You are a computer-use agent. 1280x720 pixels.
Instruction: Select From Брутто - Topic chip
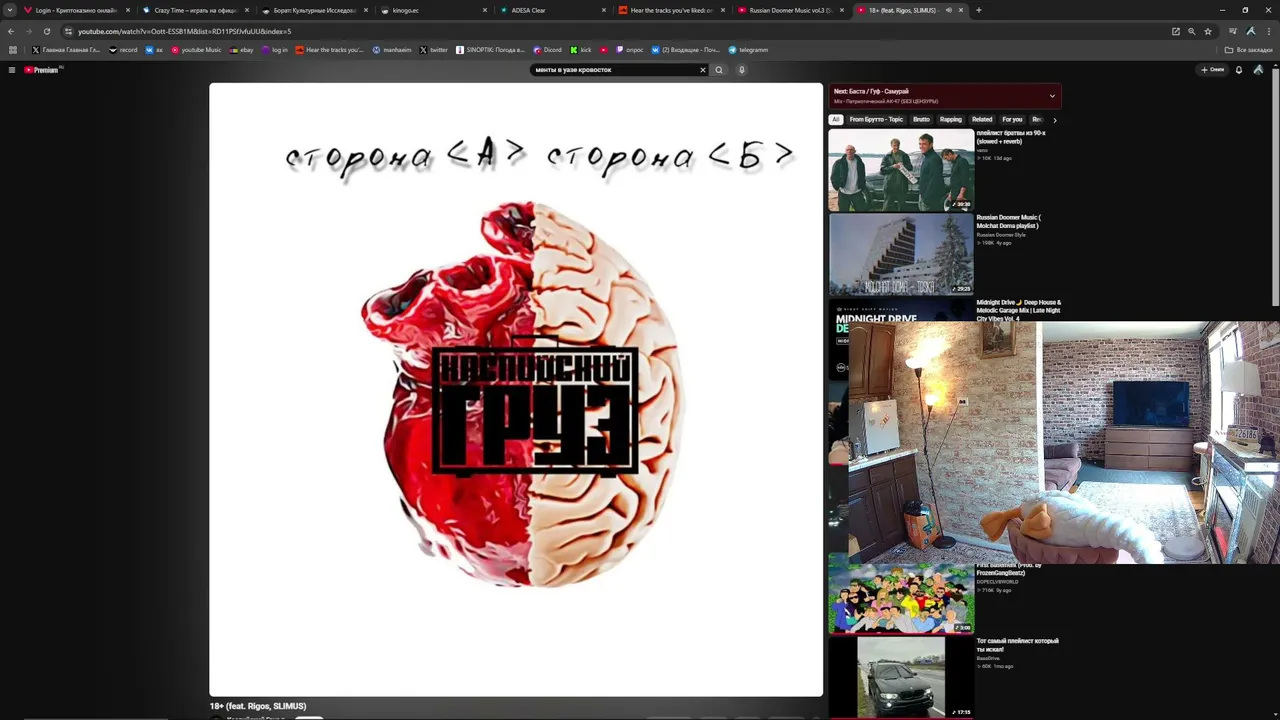click(876, 120)
